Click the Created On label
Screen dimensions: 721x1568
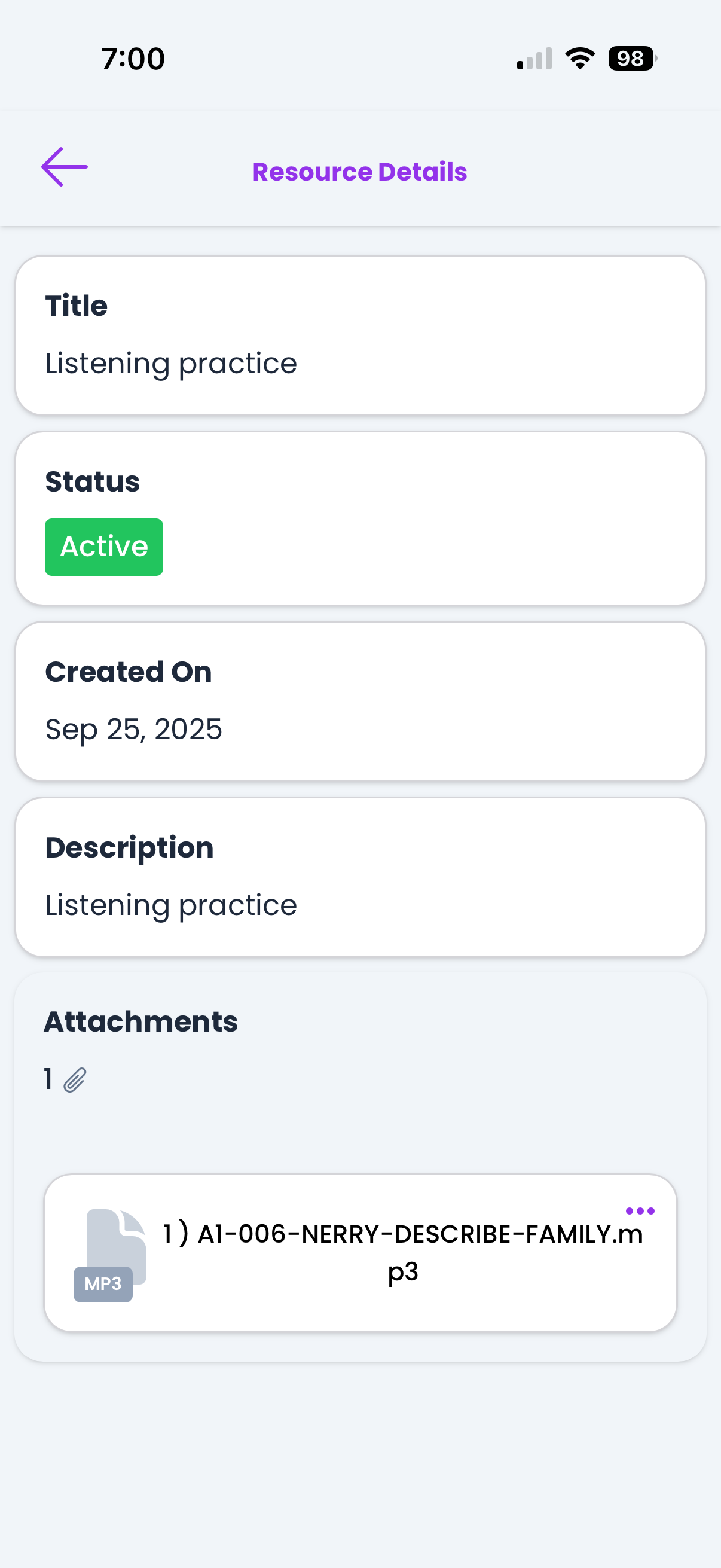pos(129,672)
